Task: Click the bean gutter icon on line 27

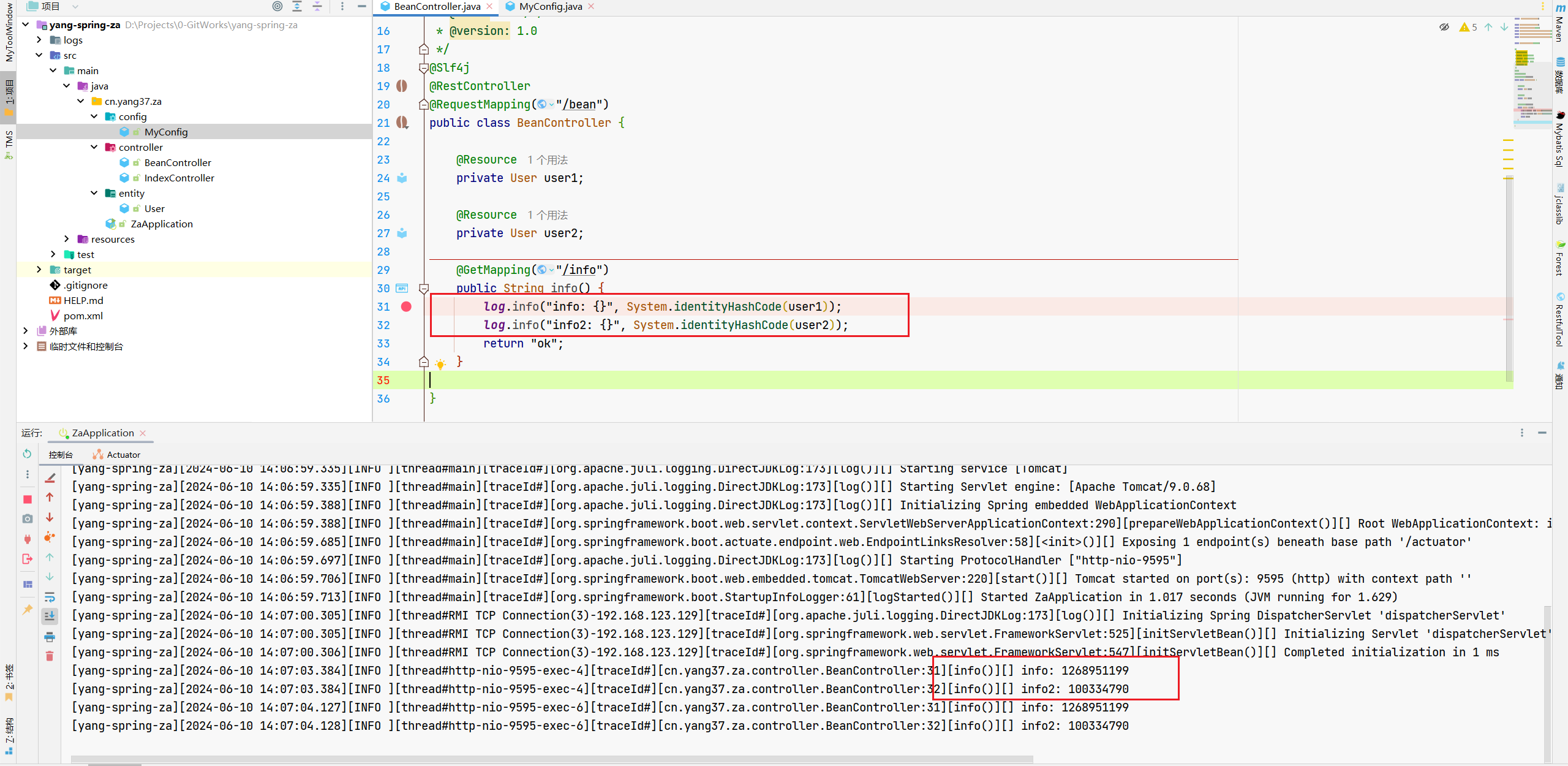Action: click(402, 233)
